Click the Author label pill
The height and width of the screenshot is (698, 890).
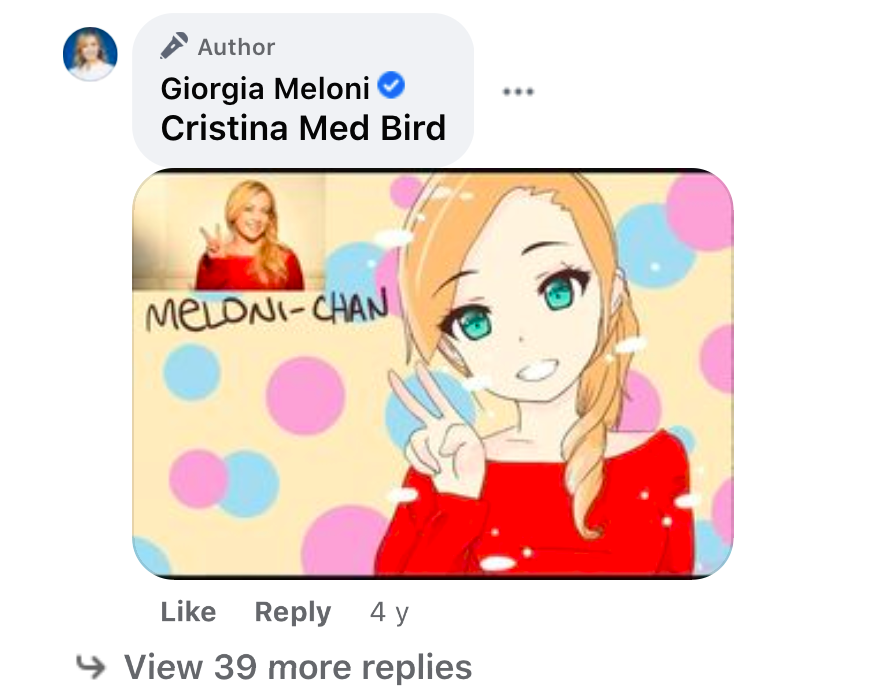coord(215,45)
